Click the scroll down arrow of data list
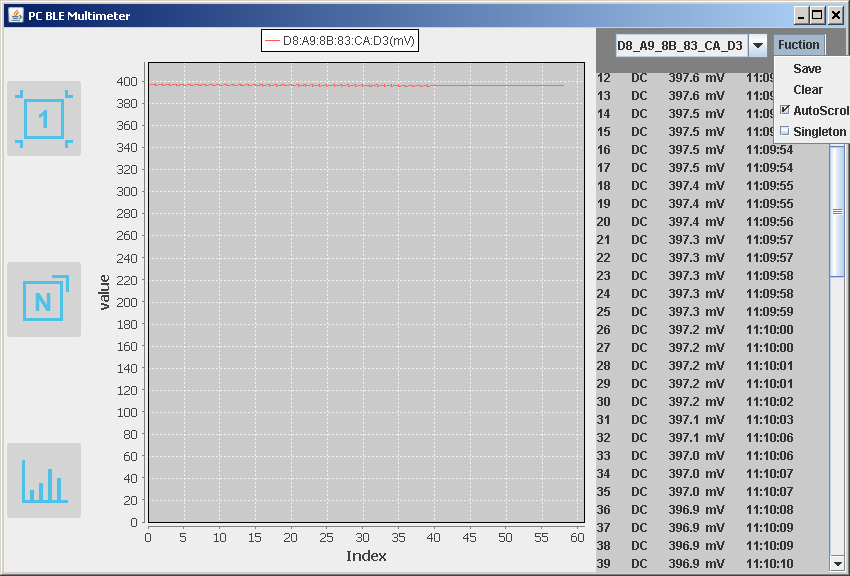The width and height of the screenshot is (850, 576). click(x=837, y=564)
